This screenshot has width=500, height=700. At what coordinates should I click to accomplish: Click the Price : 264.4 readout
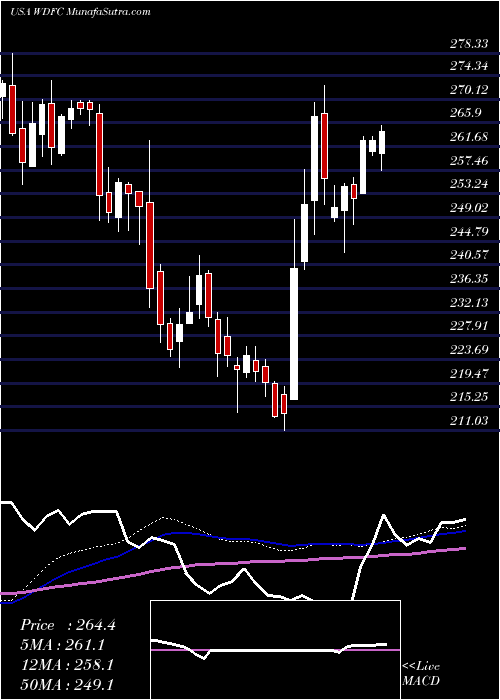[68, 625]
